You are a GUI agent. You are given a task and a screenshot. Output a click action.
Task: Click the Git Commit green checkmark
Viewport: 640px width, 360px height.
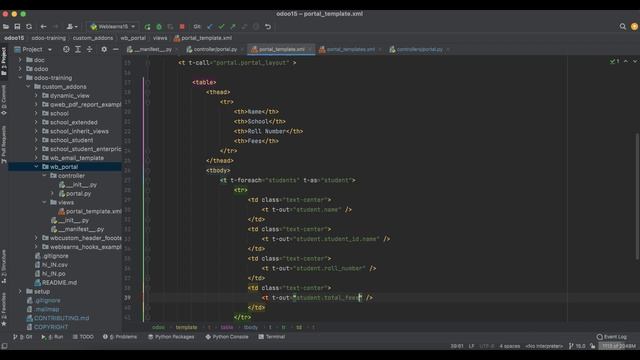(x=221, y=27)
